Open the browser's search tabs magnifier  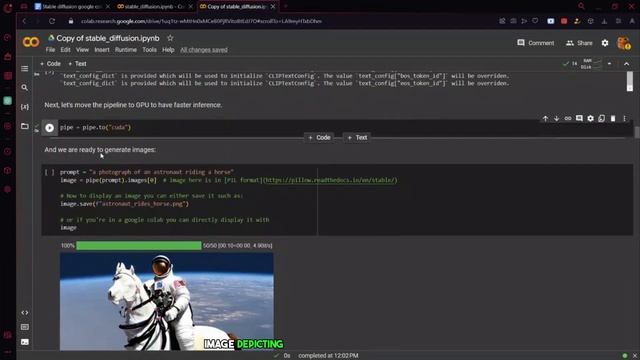click(x=581, y=6)
